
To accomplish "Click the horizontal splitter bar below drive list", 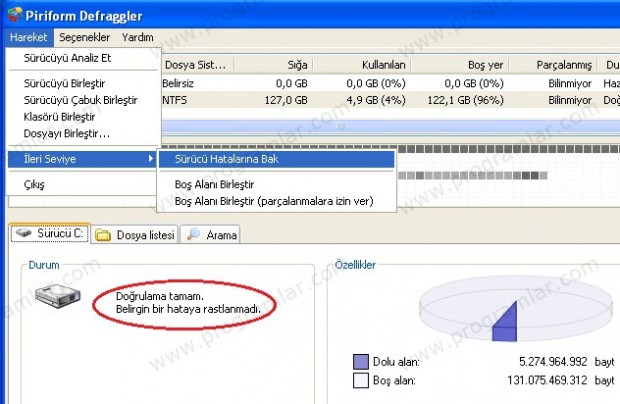I will (x=391, y=126).
